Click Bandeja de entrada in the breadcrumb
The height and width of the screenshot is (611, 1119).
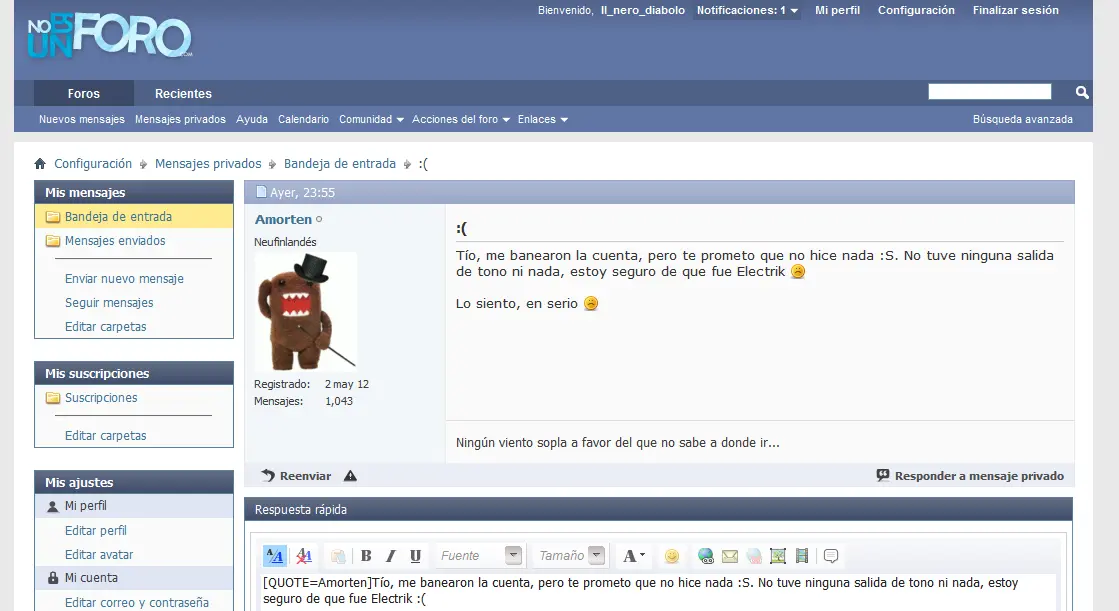point(340,164)
